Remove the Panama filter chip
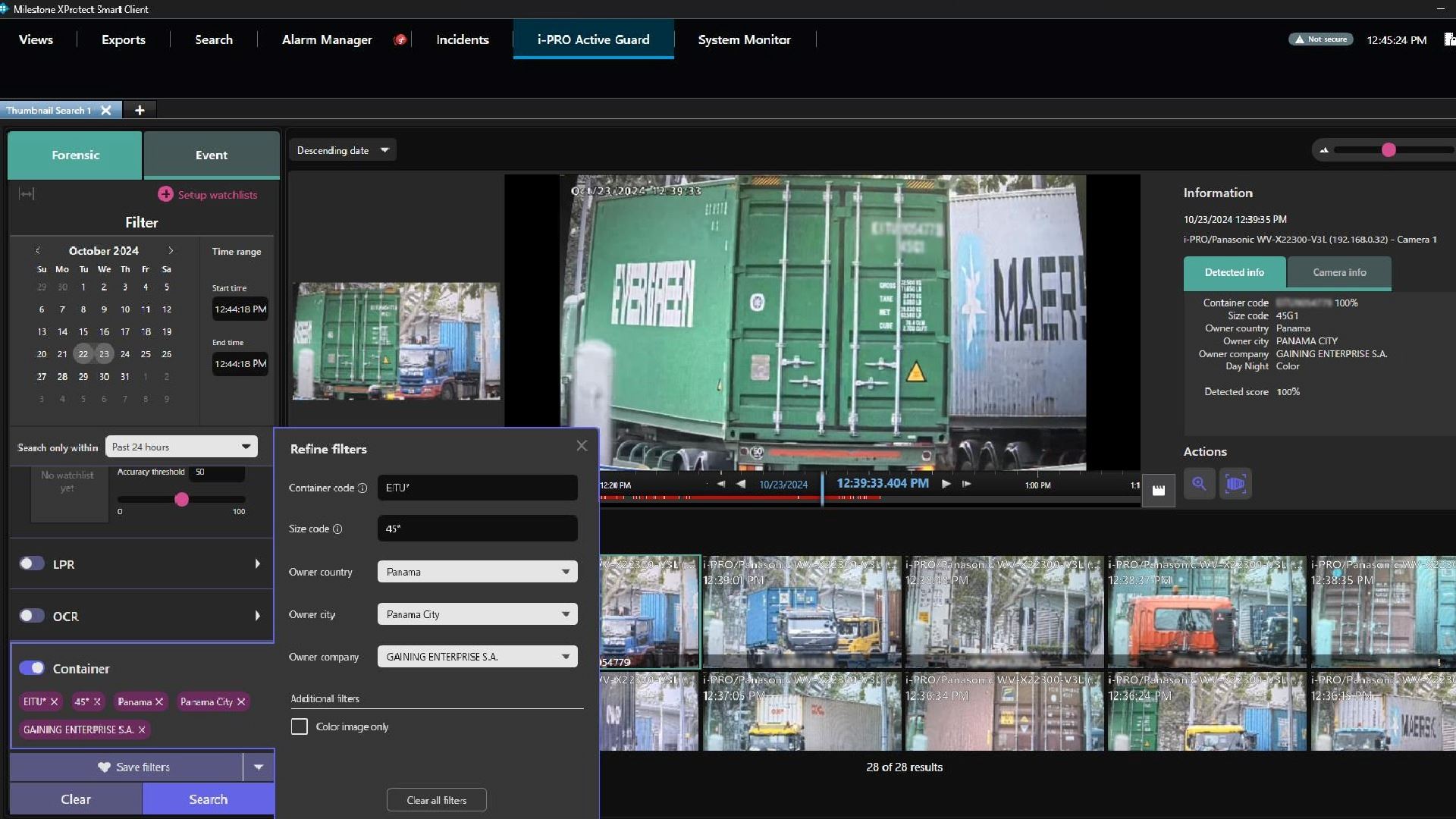The image size is (1456, 819). [159, 701]
